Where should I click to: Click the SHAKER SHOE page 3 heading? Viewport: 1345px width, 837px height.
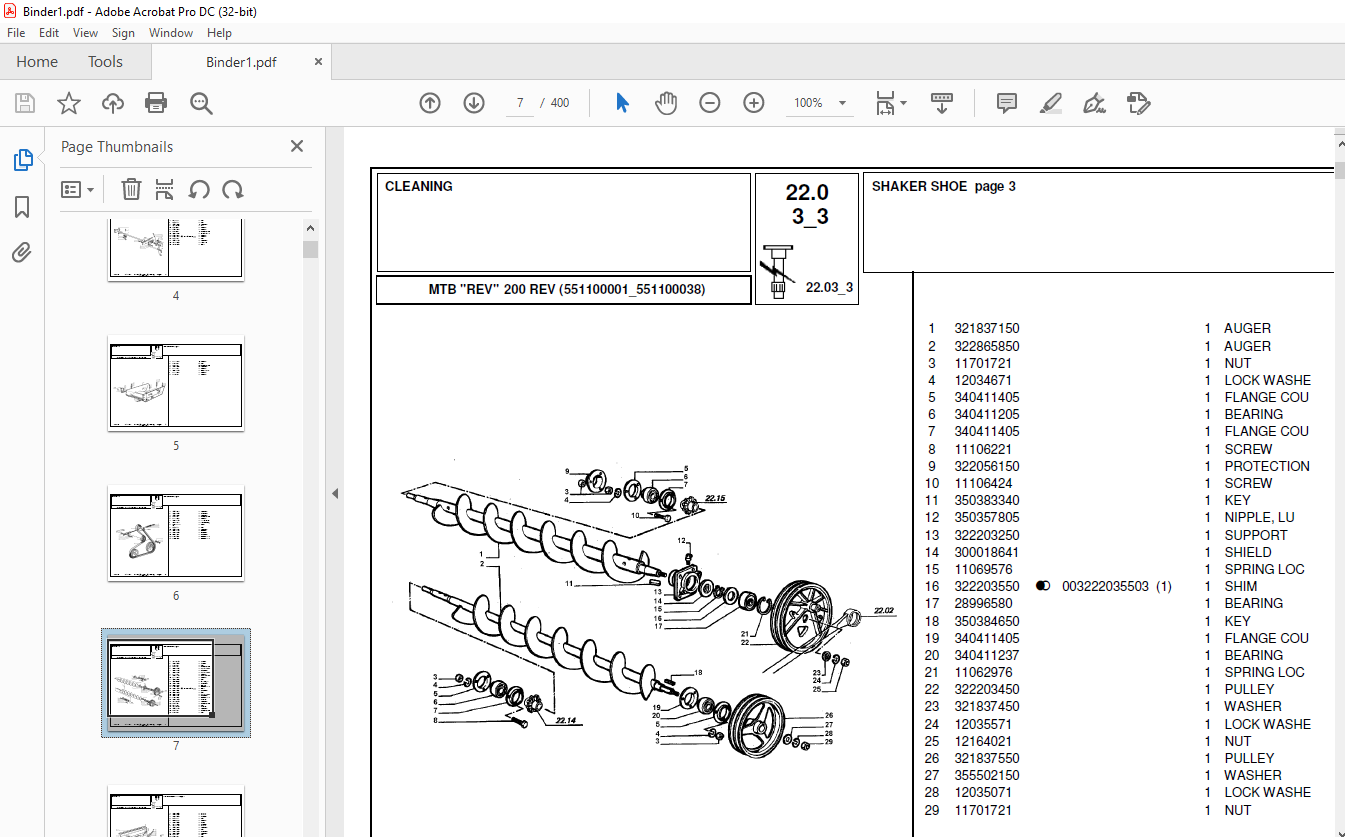(x=944, y=186)
